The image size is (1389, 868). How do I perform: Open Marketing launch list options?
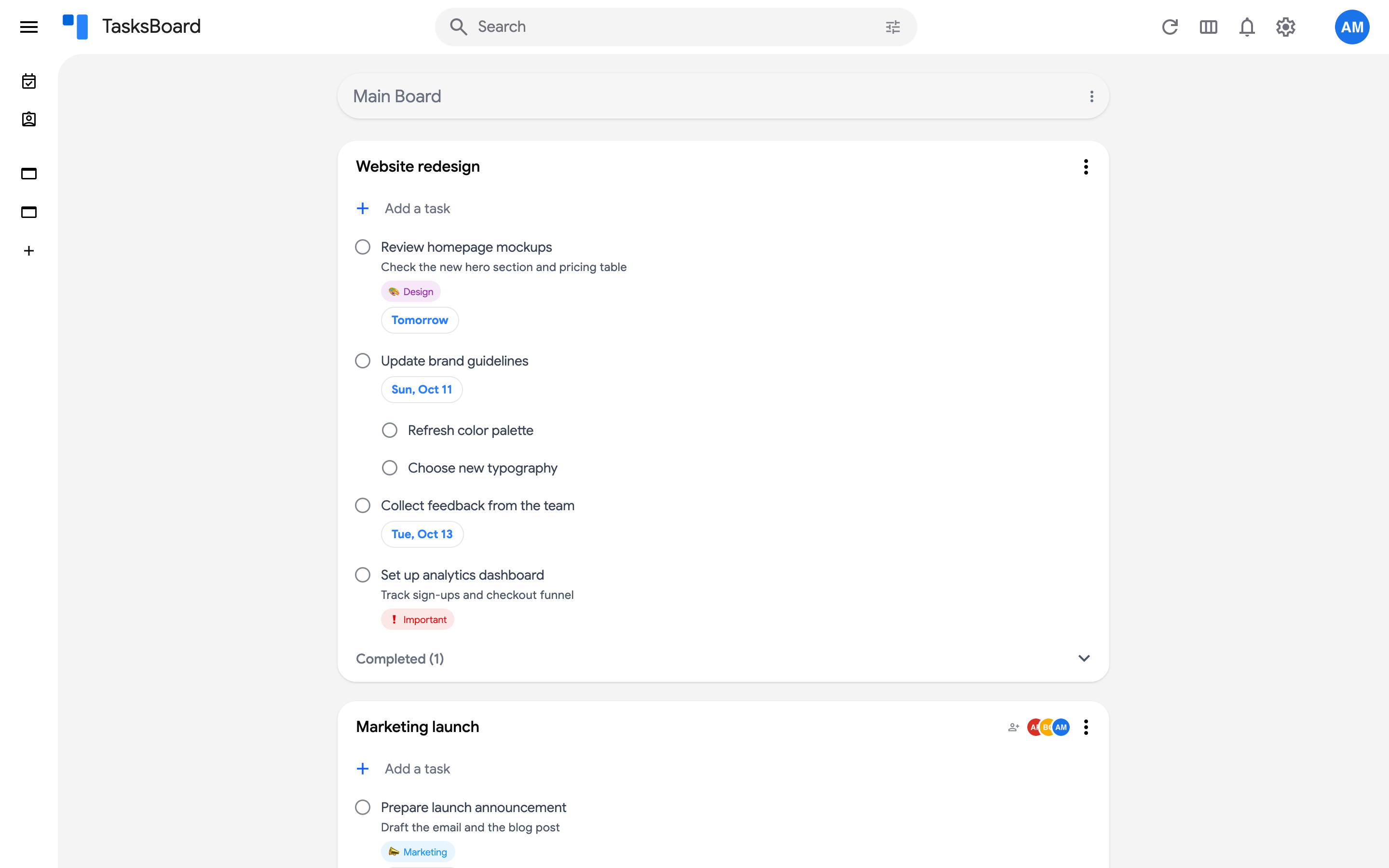coord(1086,727)
